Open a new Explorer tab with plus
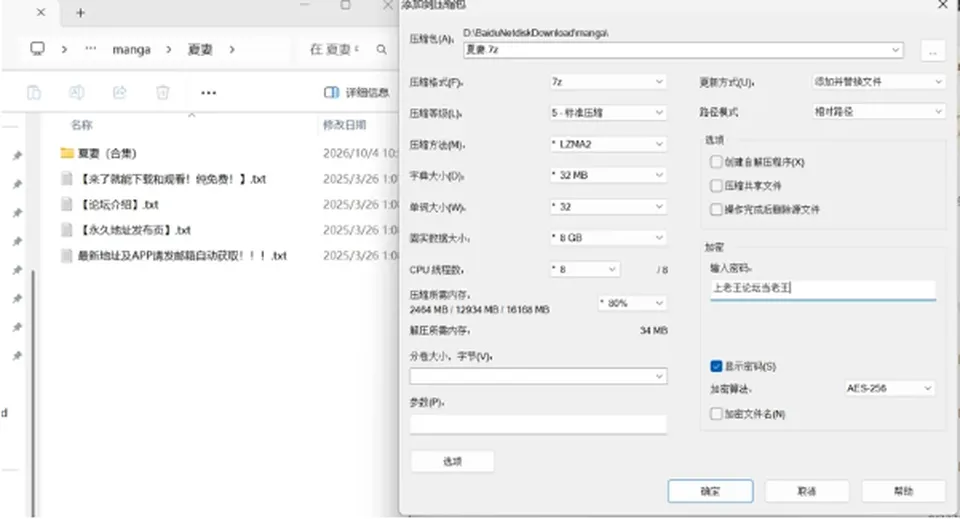The image size is (960, 519). point(80,13)
